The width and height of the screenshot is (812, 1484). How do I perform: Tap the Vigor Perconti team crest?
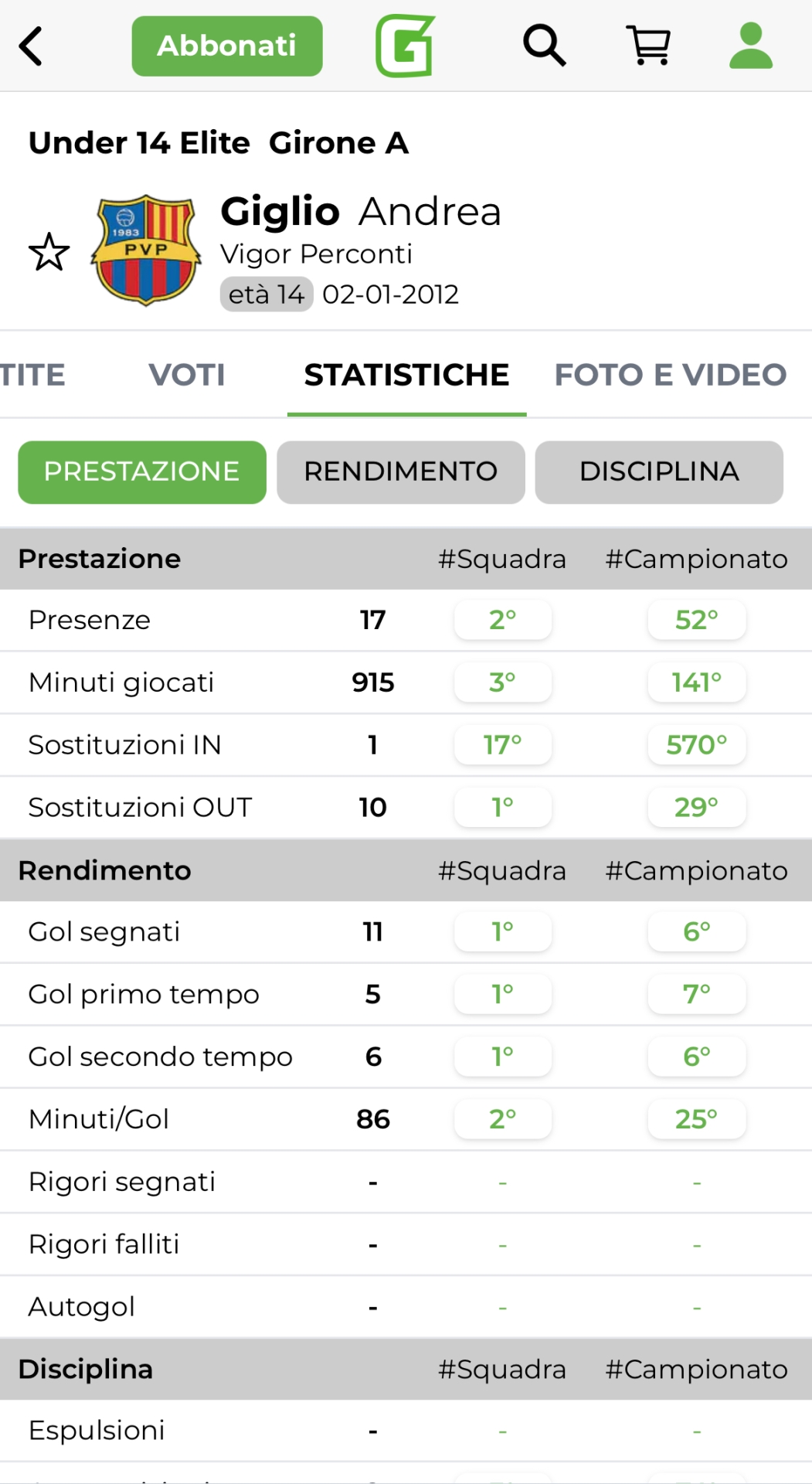pyautogui.click(x=146, y=249)
